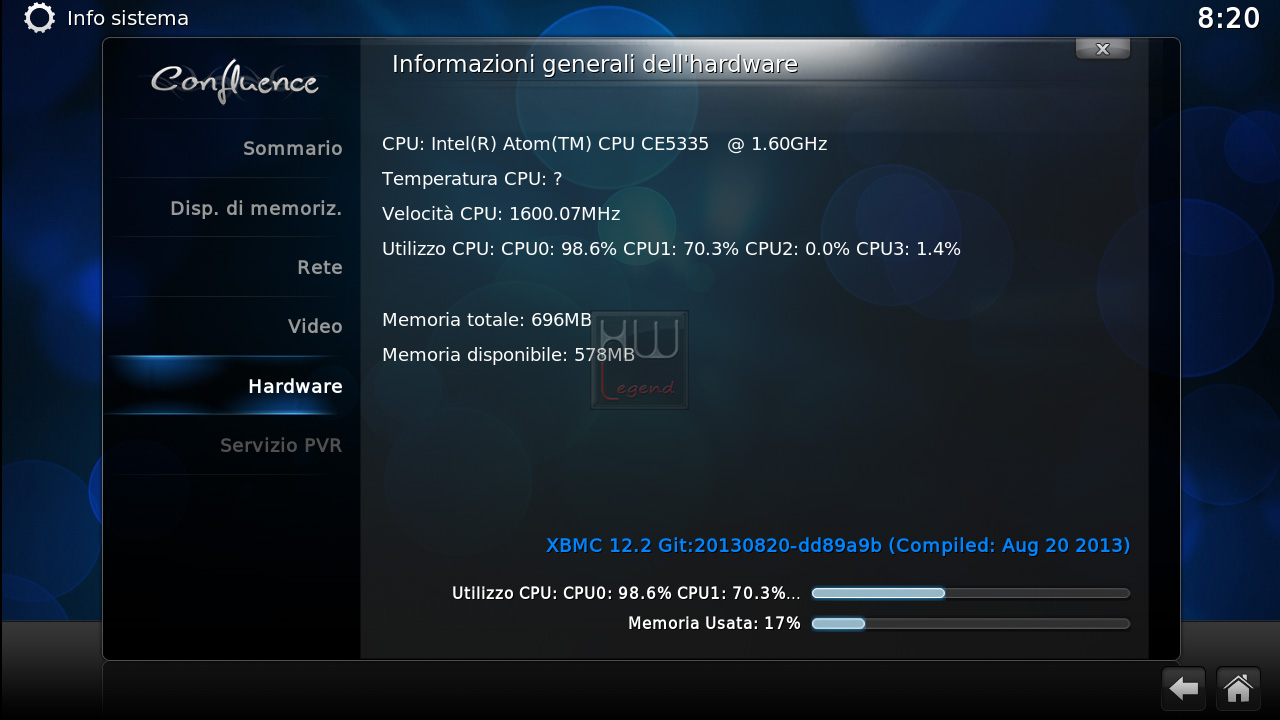
Task: Click the CPU usage progress bar
Action: point(971,593)
